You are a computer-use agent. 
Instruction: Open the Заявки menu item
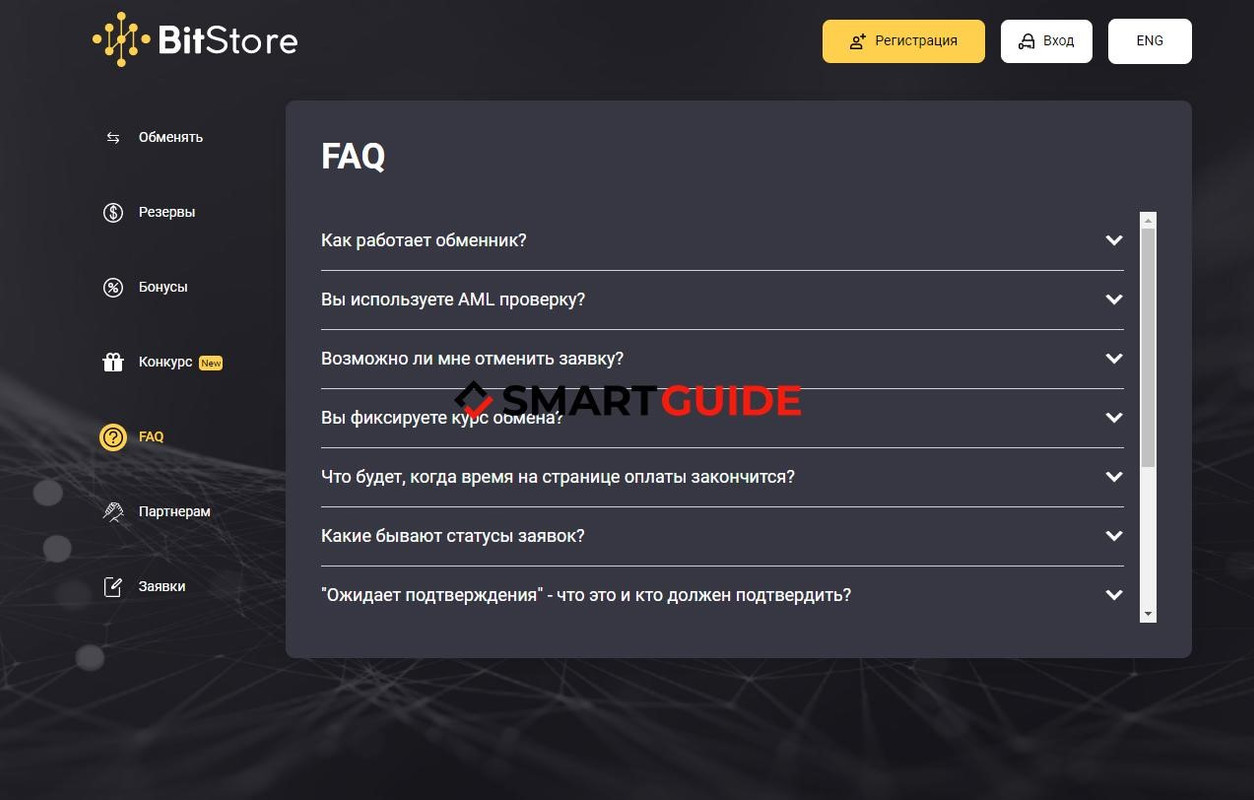point(162,587)
